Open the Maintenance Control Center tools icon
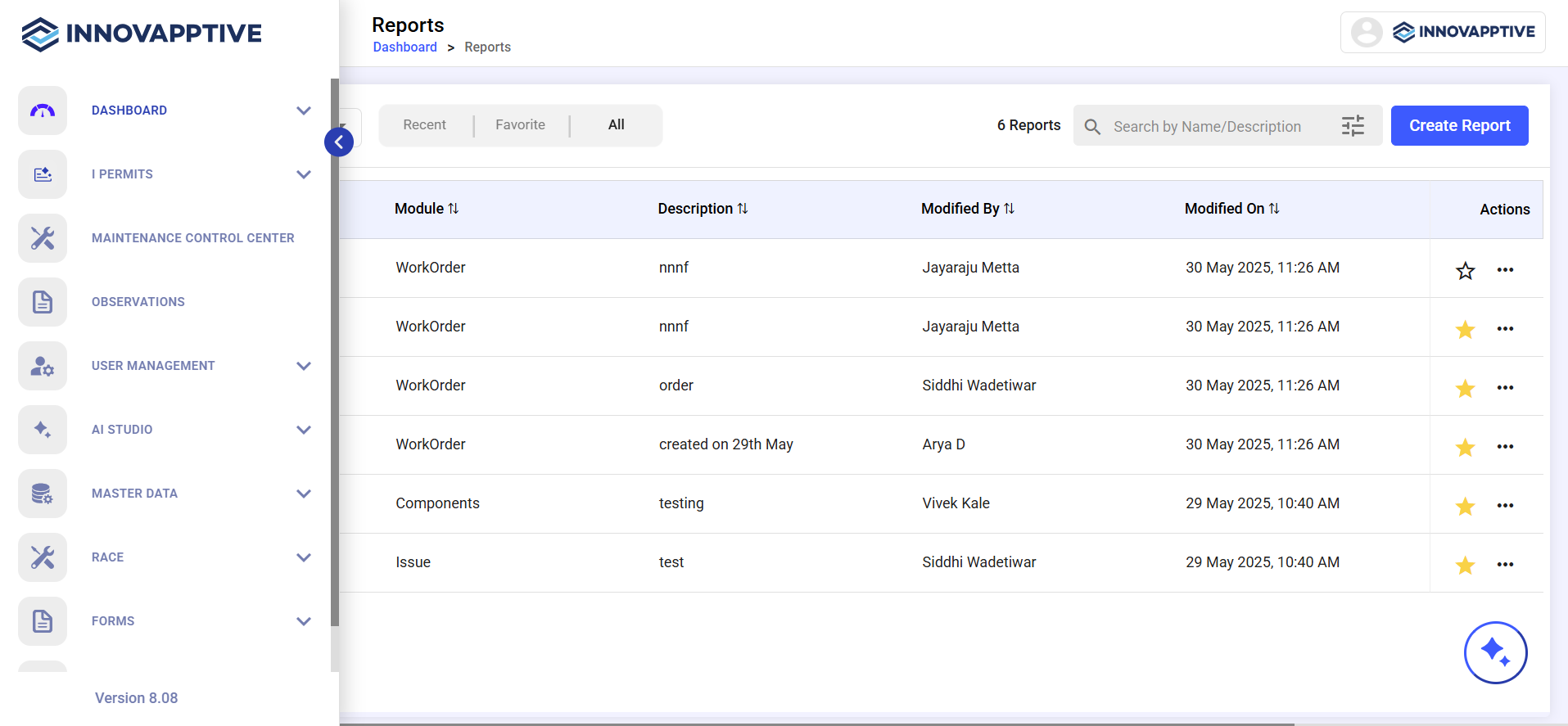 (43, 238)
